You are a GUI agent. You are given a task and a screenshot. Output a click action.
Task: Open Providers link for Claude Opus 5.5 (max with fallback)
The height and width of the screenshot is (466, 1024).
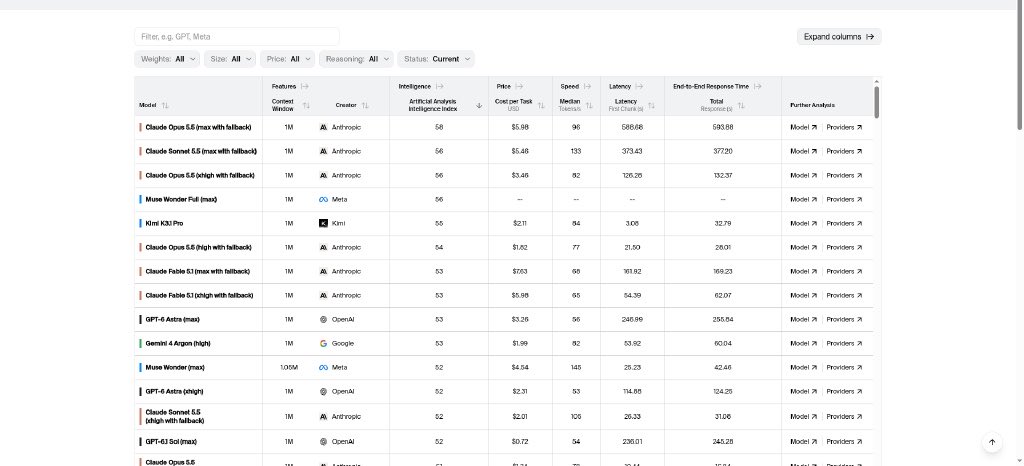click(x=844, y=127)
